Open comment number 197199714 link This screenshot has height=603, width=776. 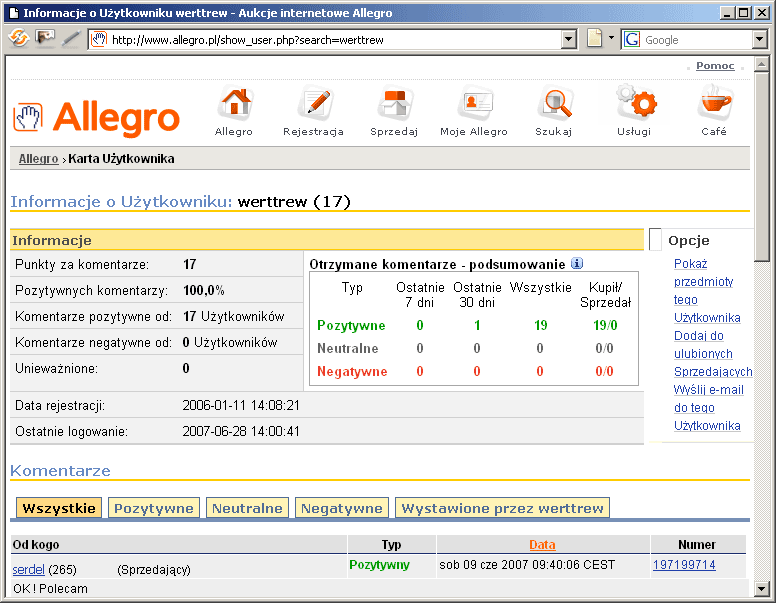(x=684, y=565)
